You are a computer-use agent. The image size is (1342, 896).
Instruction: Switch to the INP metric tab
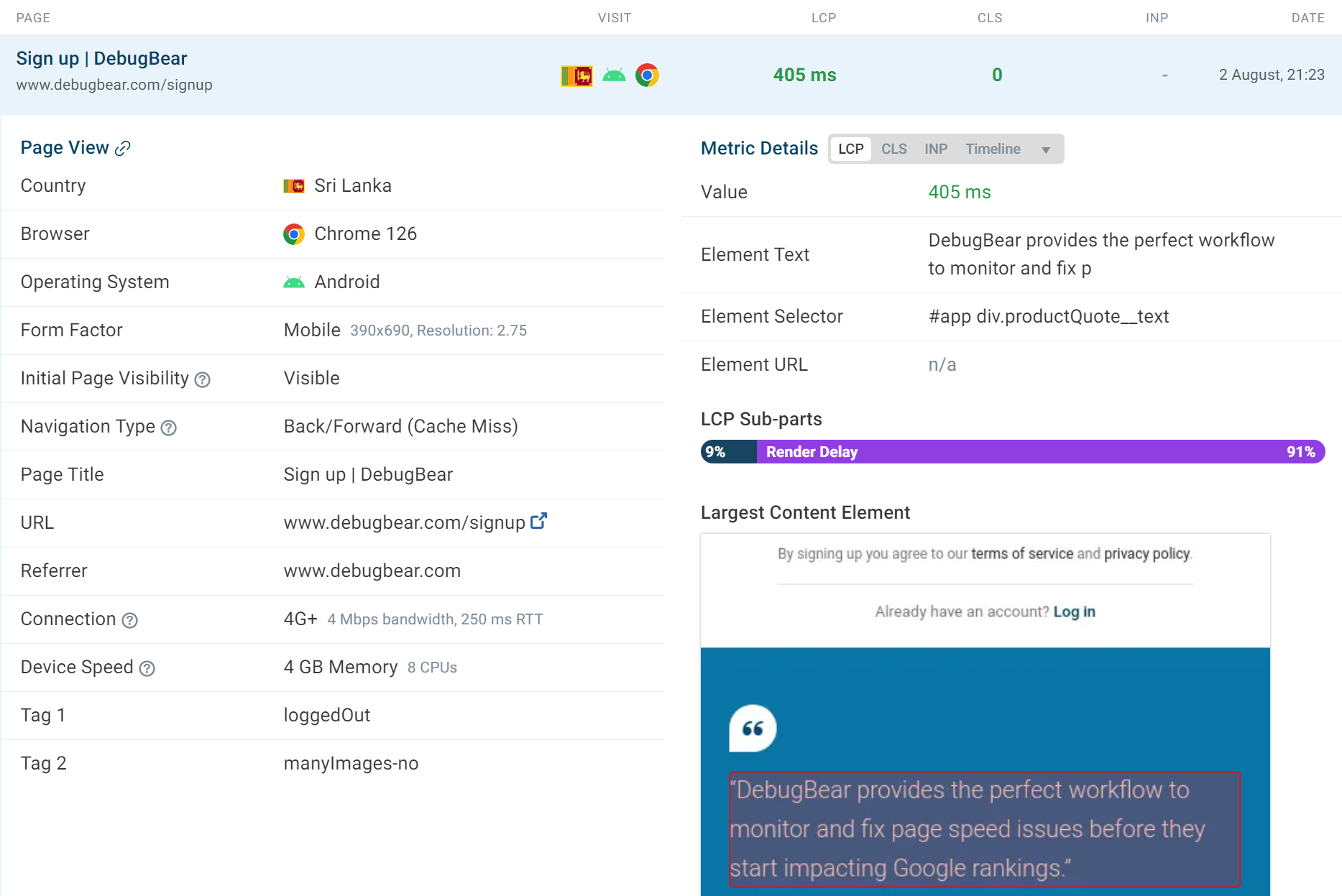tap(936, 149)
